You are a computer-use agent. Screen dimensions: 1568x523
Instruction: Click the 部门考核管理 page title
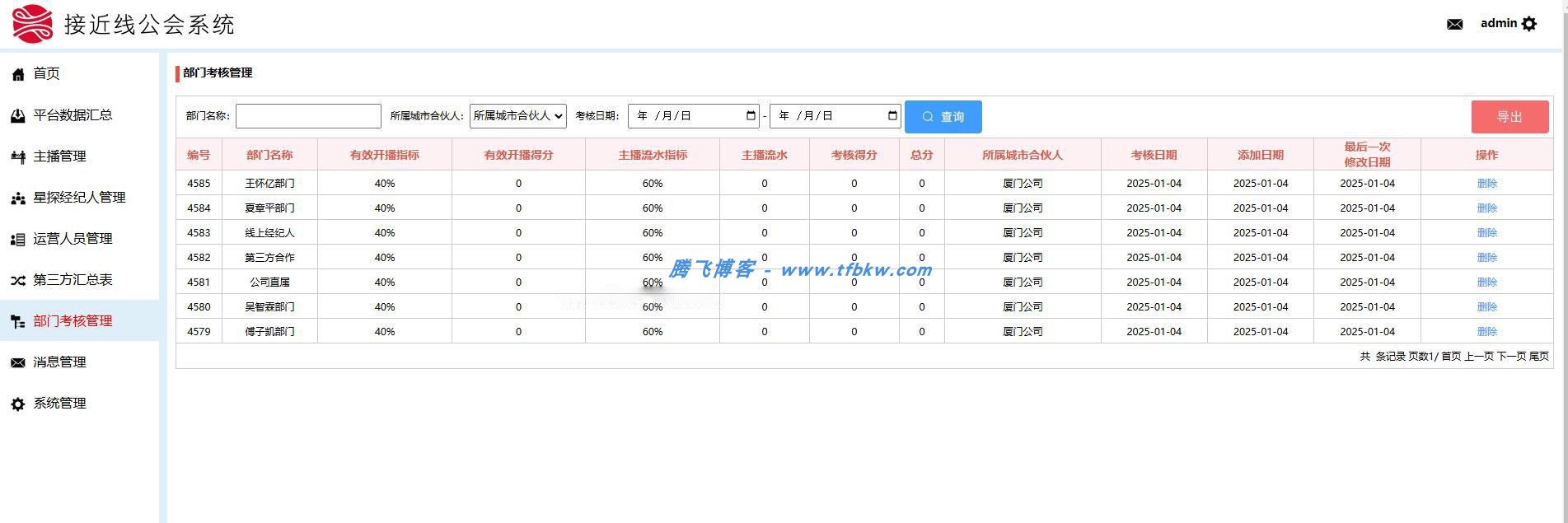(x=218, y=72)
